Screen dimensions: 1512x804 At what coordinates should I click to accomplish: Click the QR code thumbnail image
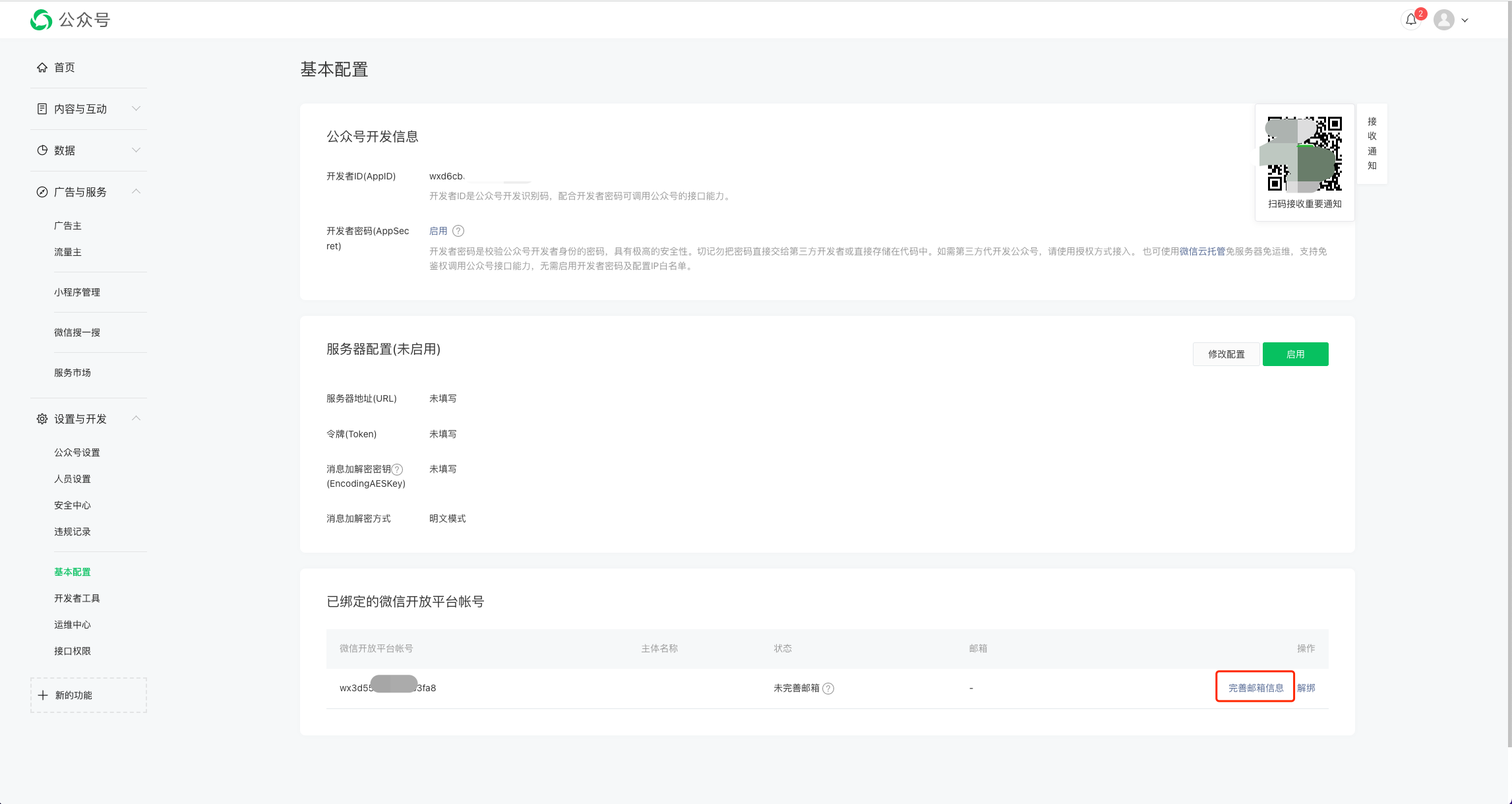tap(1304, 154)
